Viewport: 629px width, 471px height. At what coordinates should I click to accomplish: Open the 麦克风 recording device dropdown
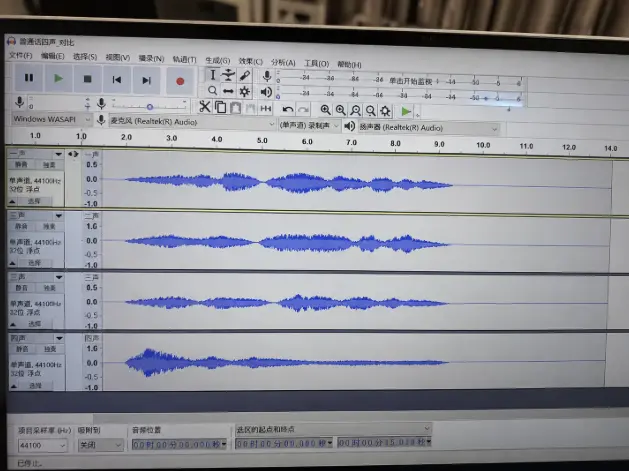(x=193, y=122)
